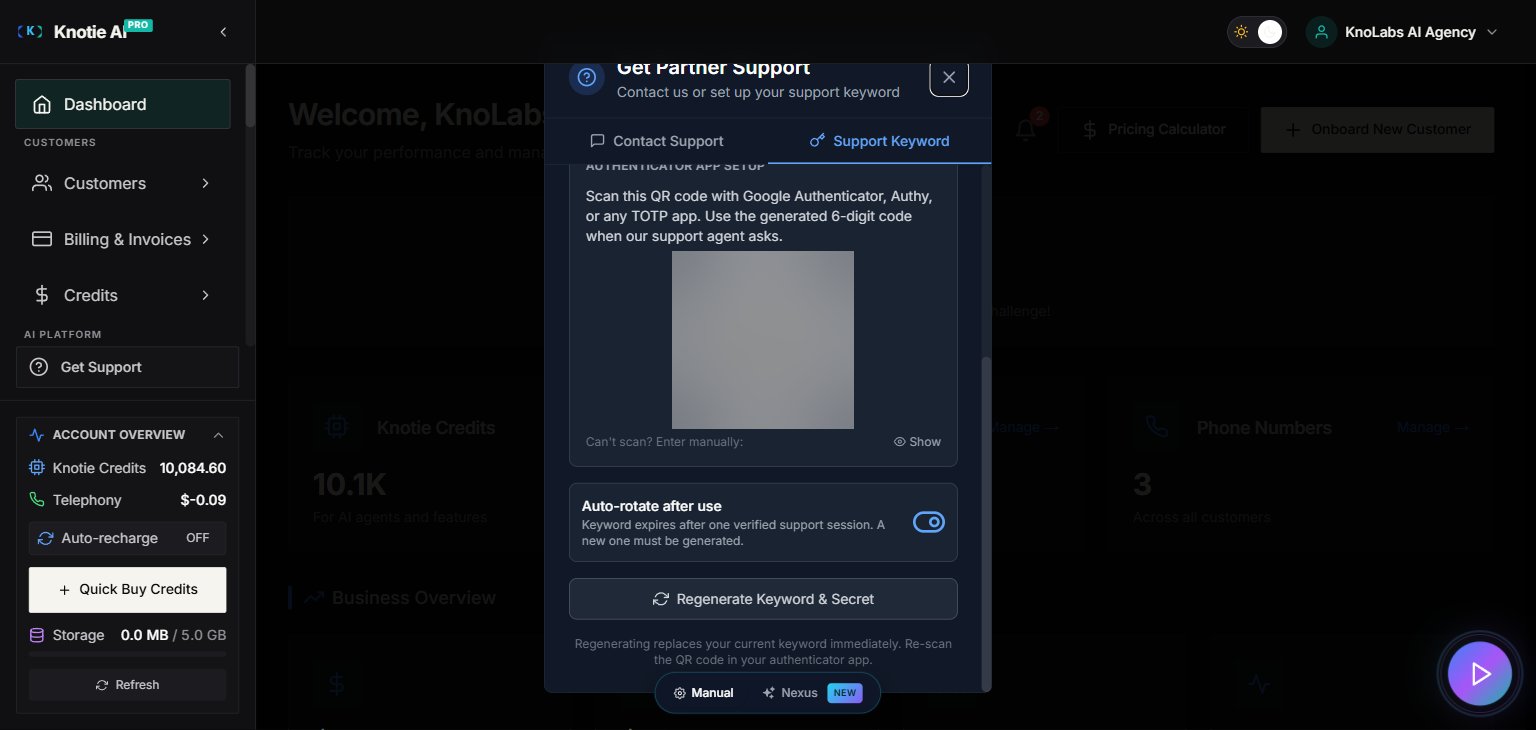
Task: Switch to the Contact Support tab
Action: click(656, 141)
